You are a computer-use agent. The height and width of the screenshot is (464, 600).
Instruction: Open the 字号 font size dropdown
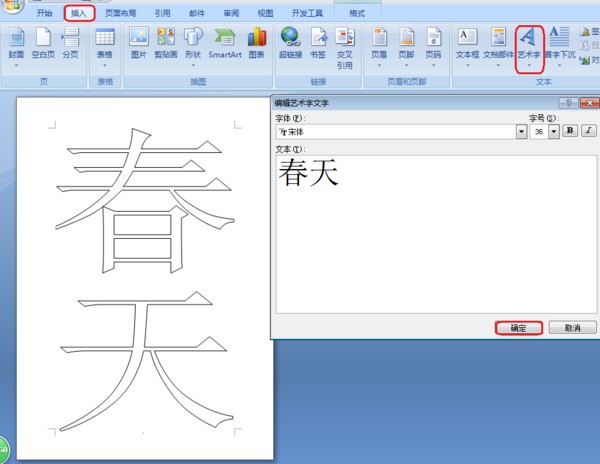click(554, 131)
